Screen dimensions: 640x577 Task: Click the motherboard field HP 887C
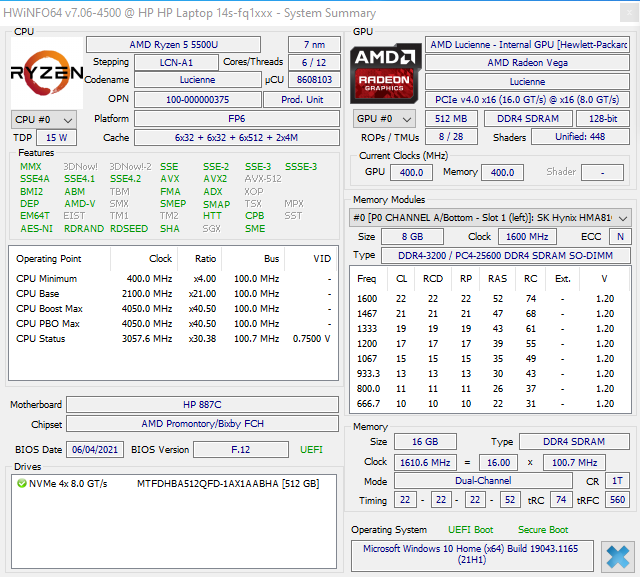(x=202, y=405)
